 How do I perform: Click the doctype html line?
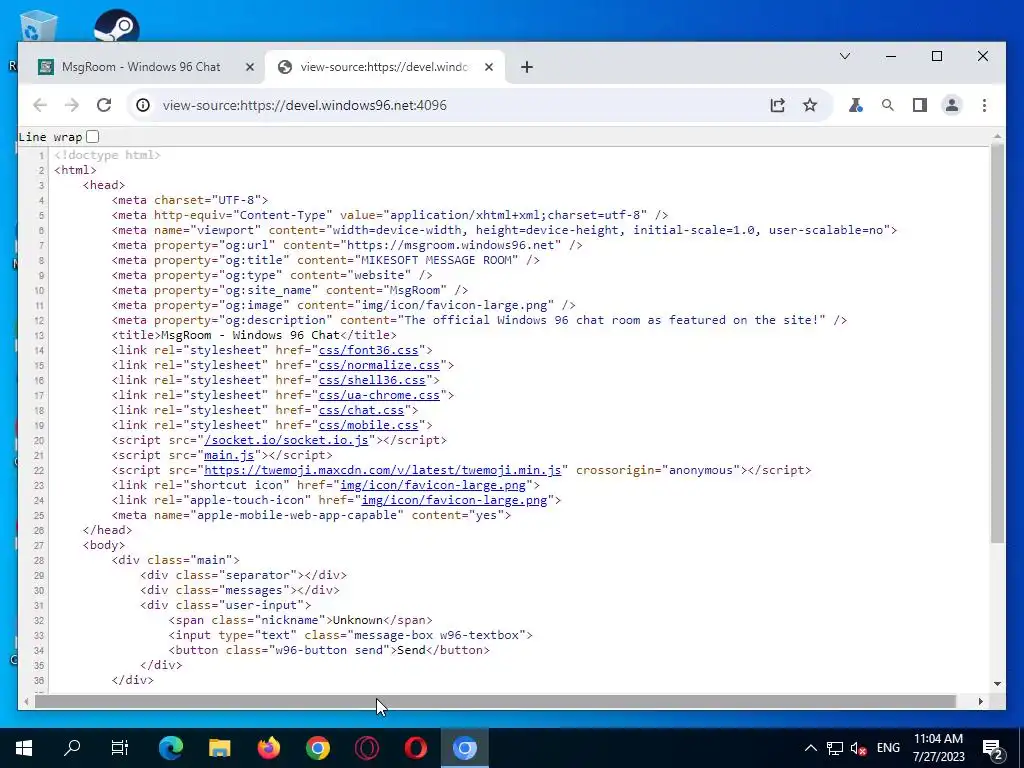coord(107,155)
